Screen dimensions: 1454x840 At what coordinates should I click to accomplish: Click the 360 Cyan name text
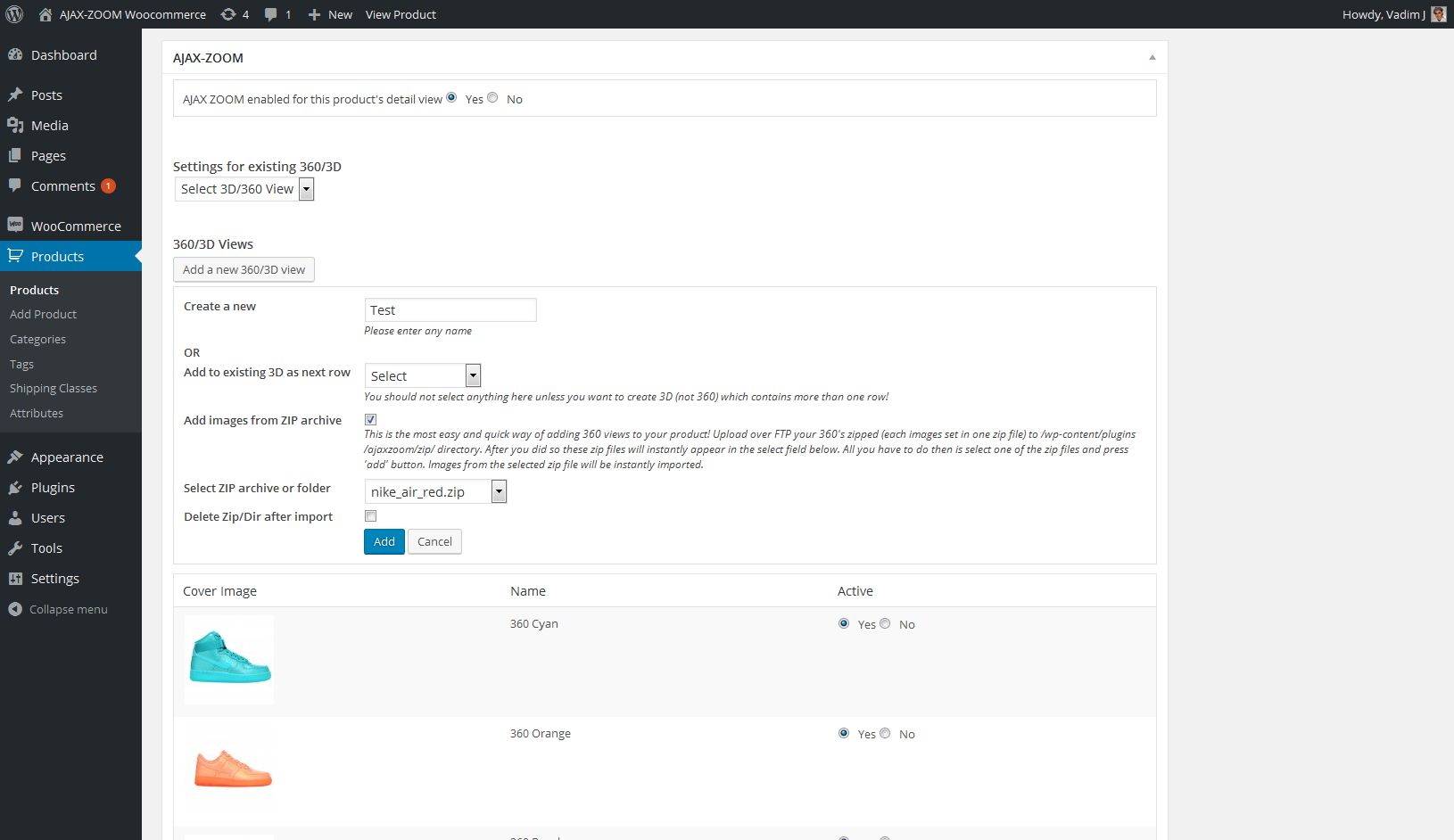534,623
